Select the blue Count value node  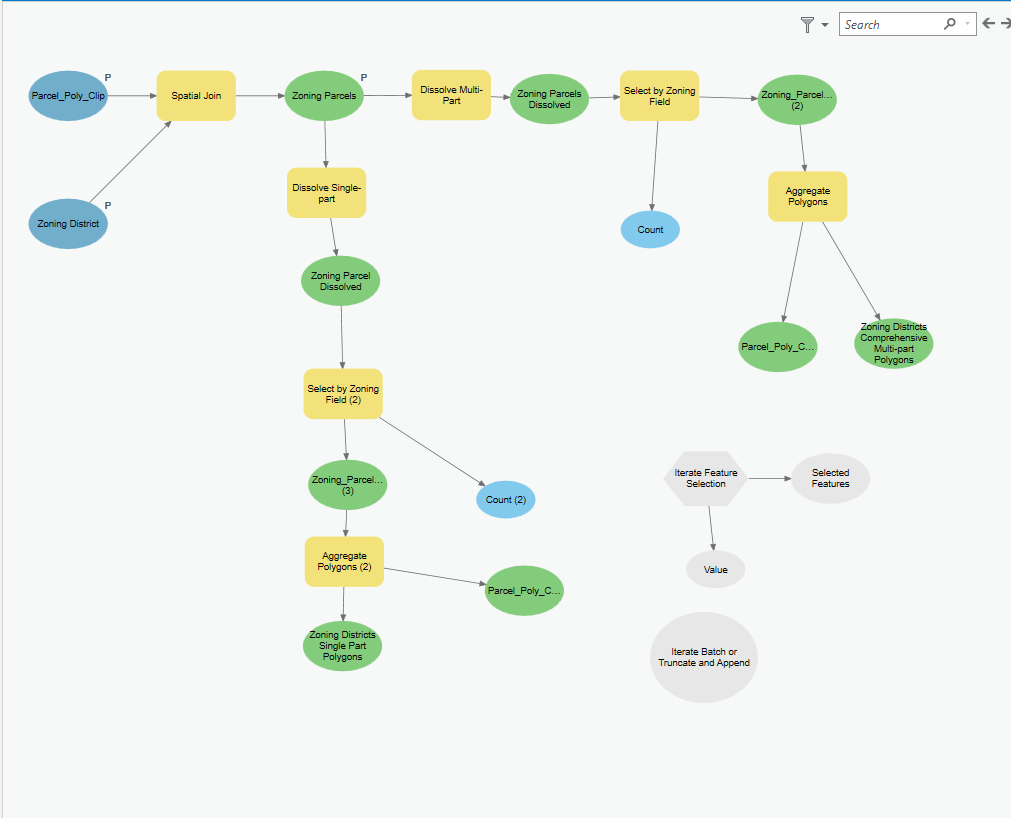(650, 229)
